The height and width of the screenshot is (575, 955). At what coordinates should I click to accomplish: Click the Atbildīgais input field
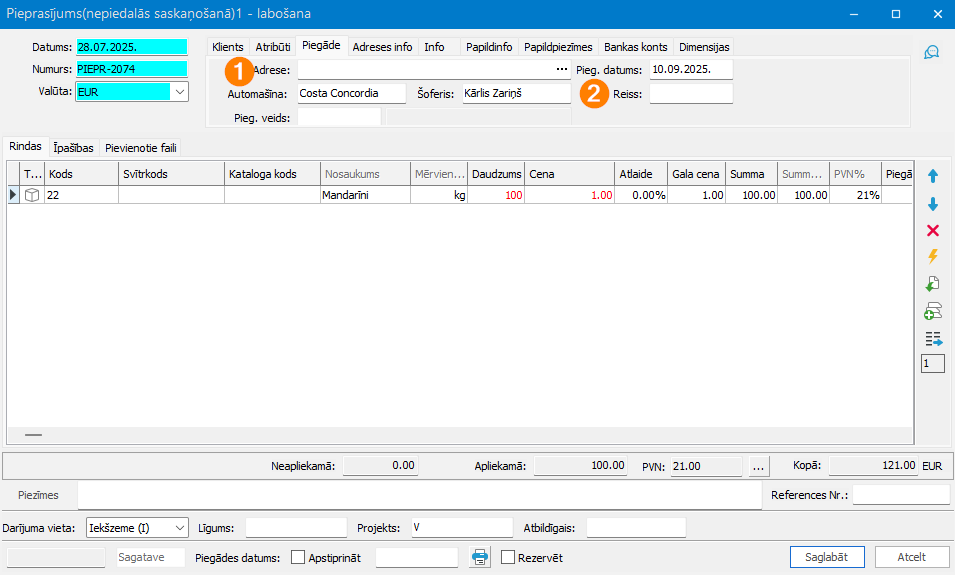coord(636,528)
